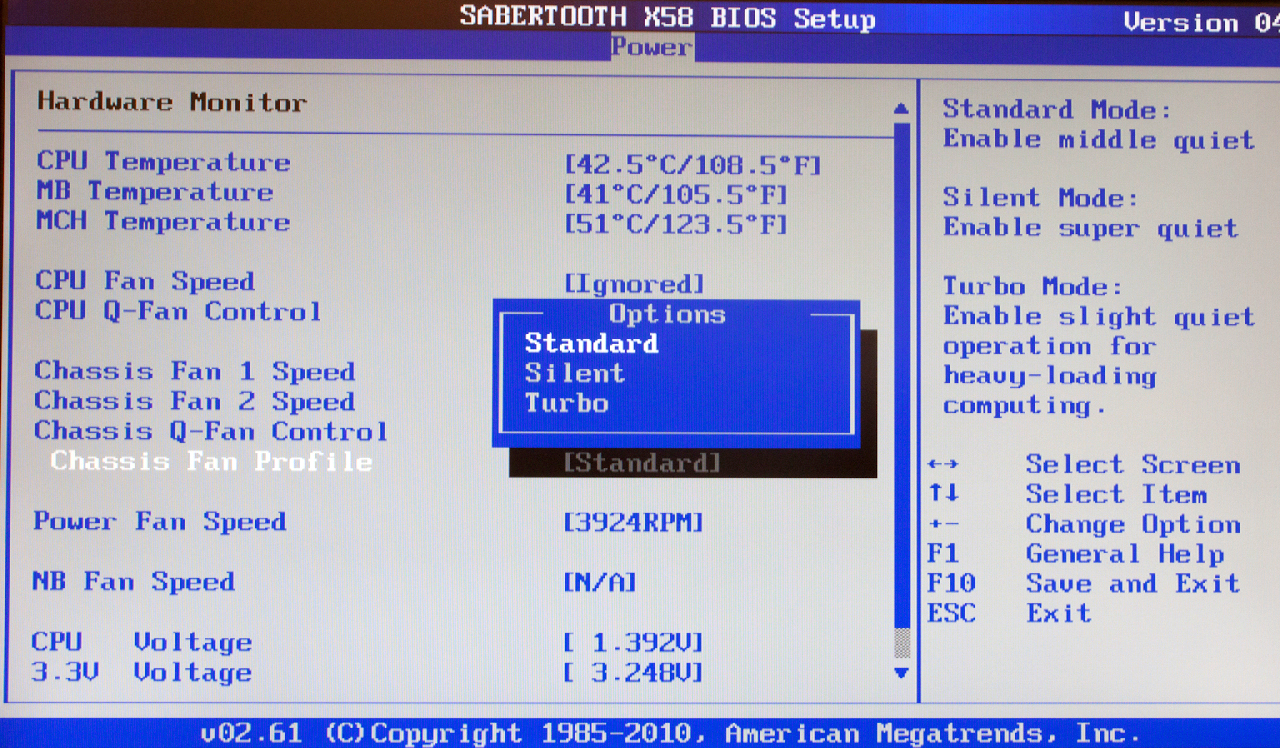Open the [Standard] value of Chassis Fan Profile
This screenshot has width=1280, height=748.
point(642,463)
